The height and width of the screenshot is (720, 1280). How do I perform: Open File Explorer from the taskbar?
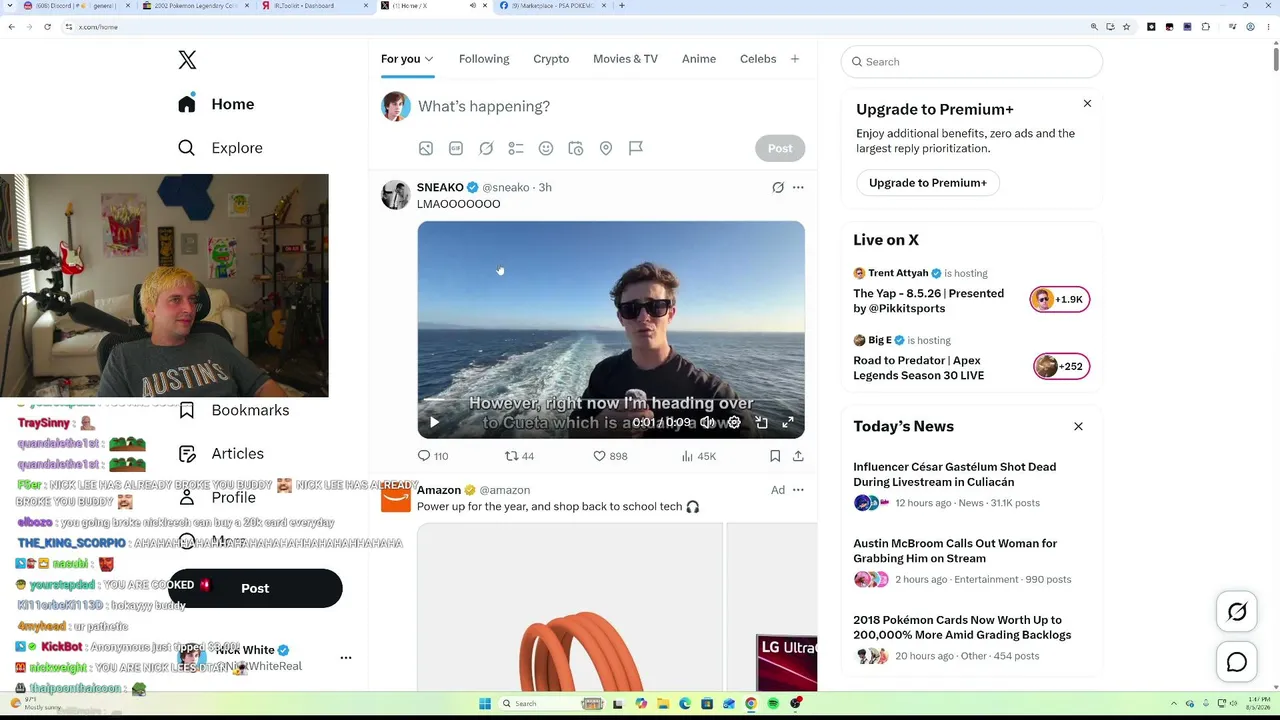pyautogui.click(x=663, y=704)
